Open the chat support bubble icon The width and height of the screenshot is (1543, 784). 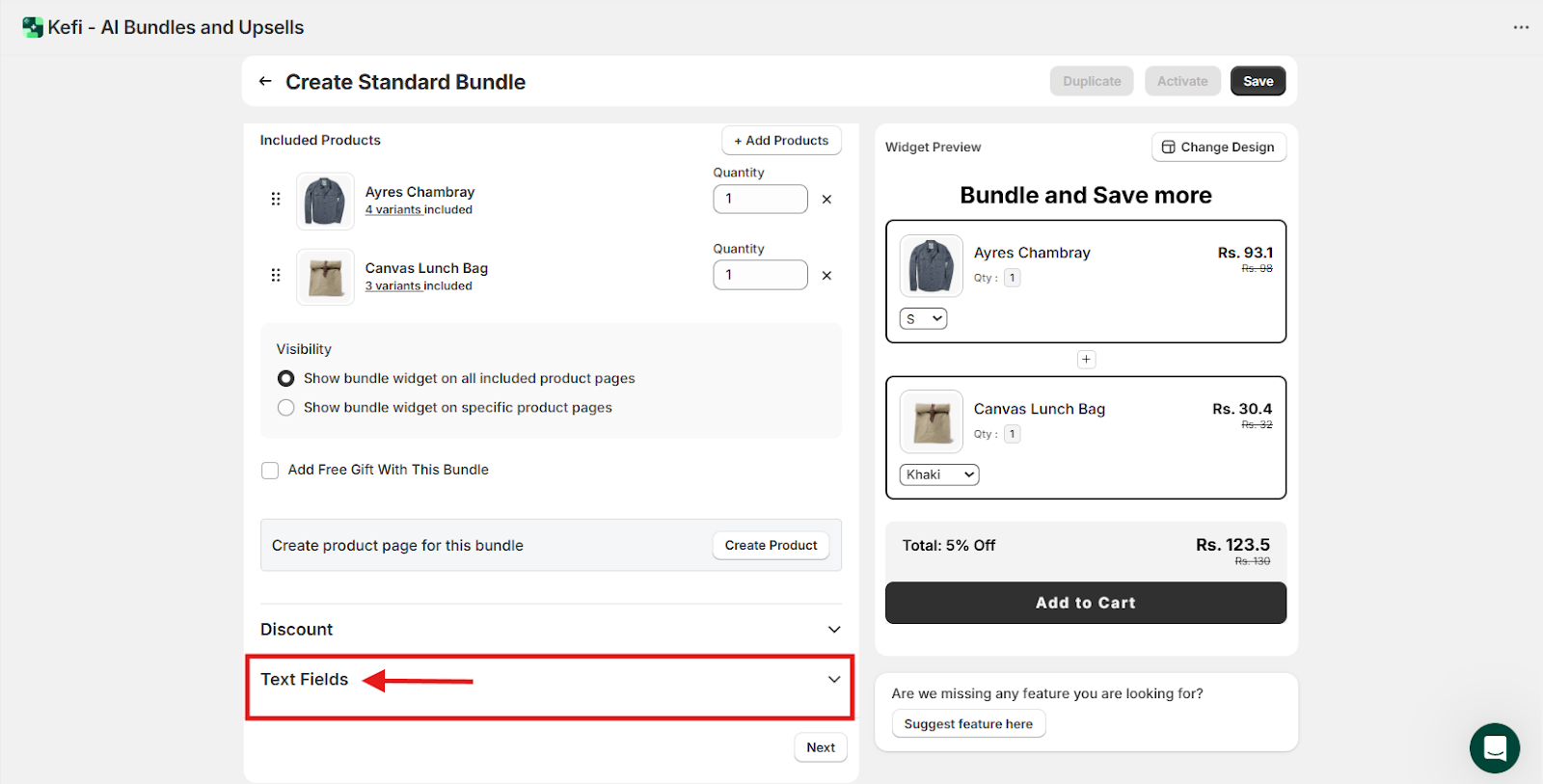click(x=1494, y=748)
